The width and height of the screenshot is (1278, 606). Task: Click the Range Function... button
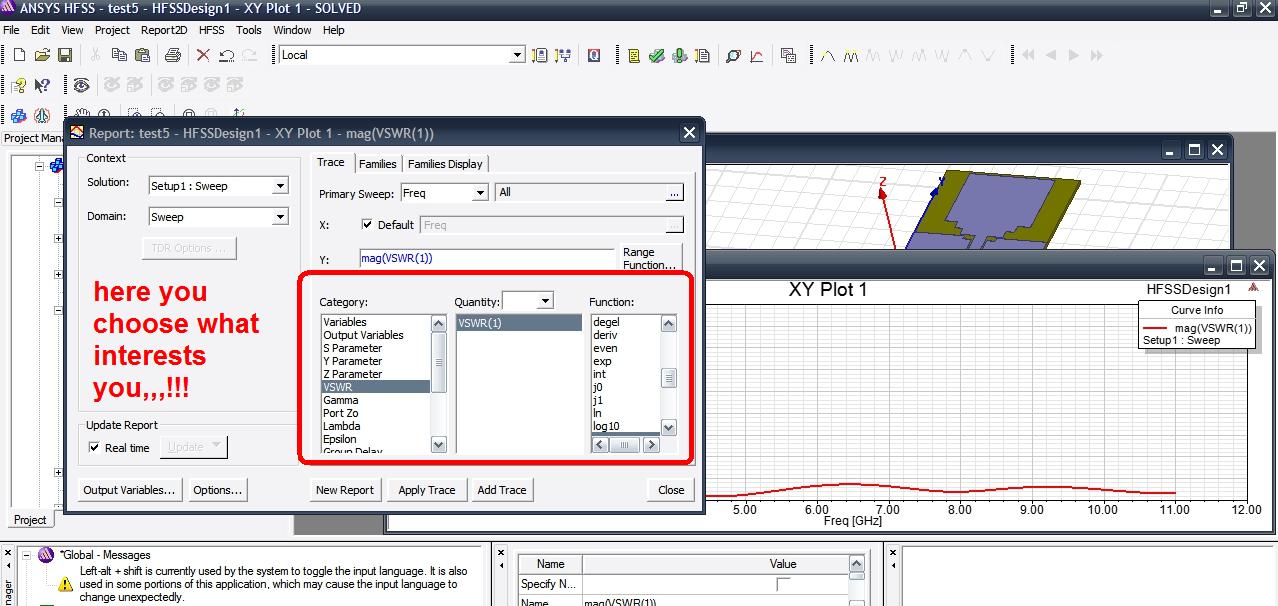pos(650,259)
